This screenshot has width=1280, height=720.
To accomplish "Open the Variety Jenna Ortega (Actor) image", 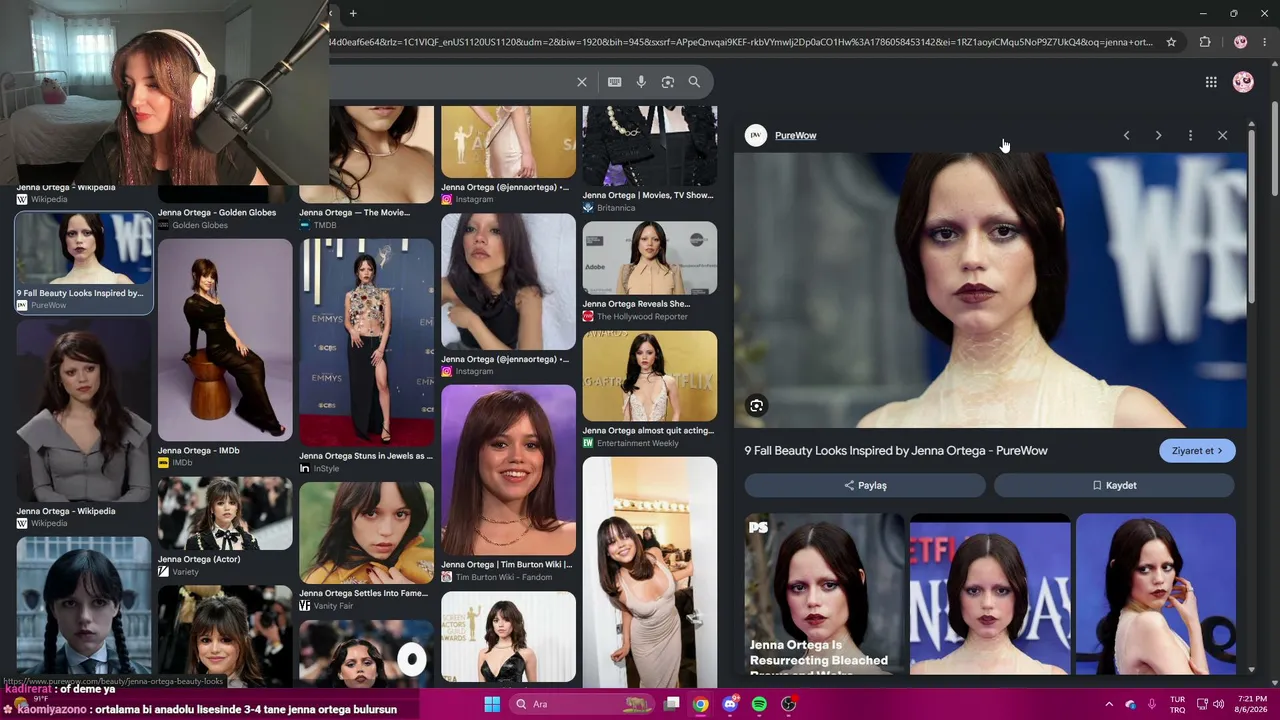I will (x=225, y=513).
